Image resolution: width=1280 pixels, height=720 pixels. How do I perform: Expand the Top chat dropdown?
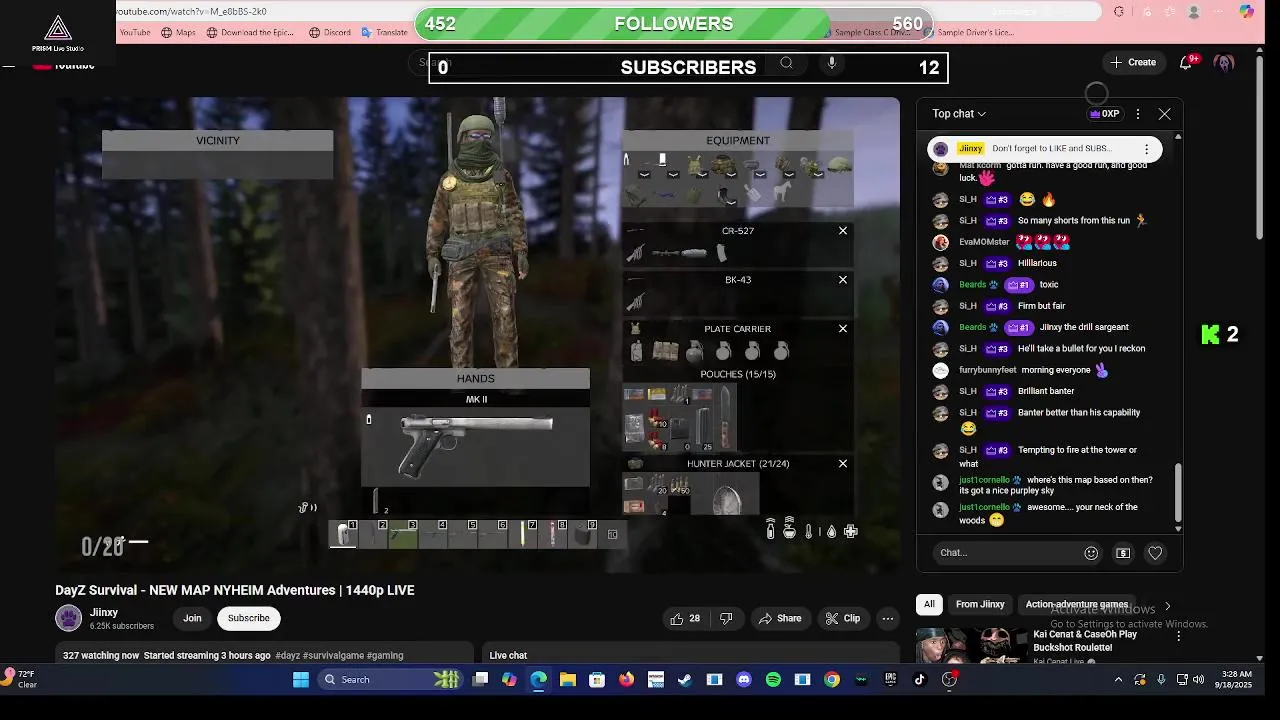(959, 114)
